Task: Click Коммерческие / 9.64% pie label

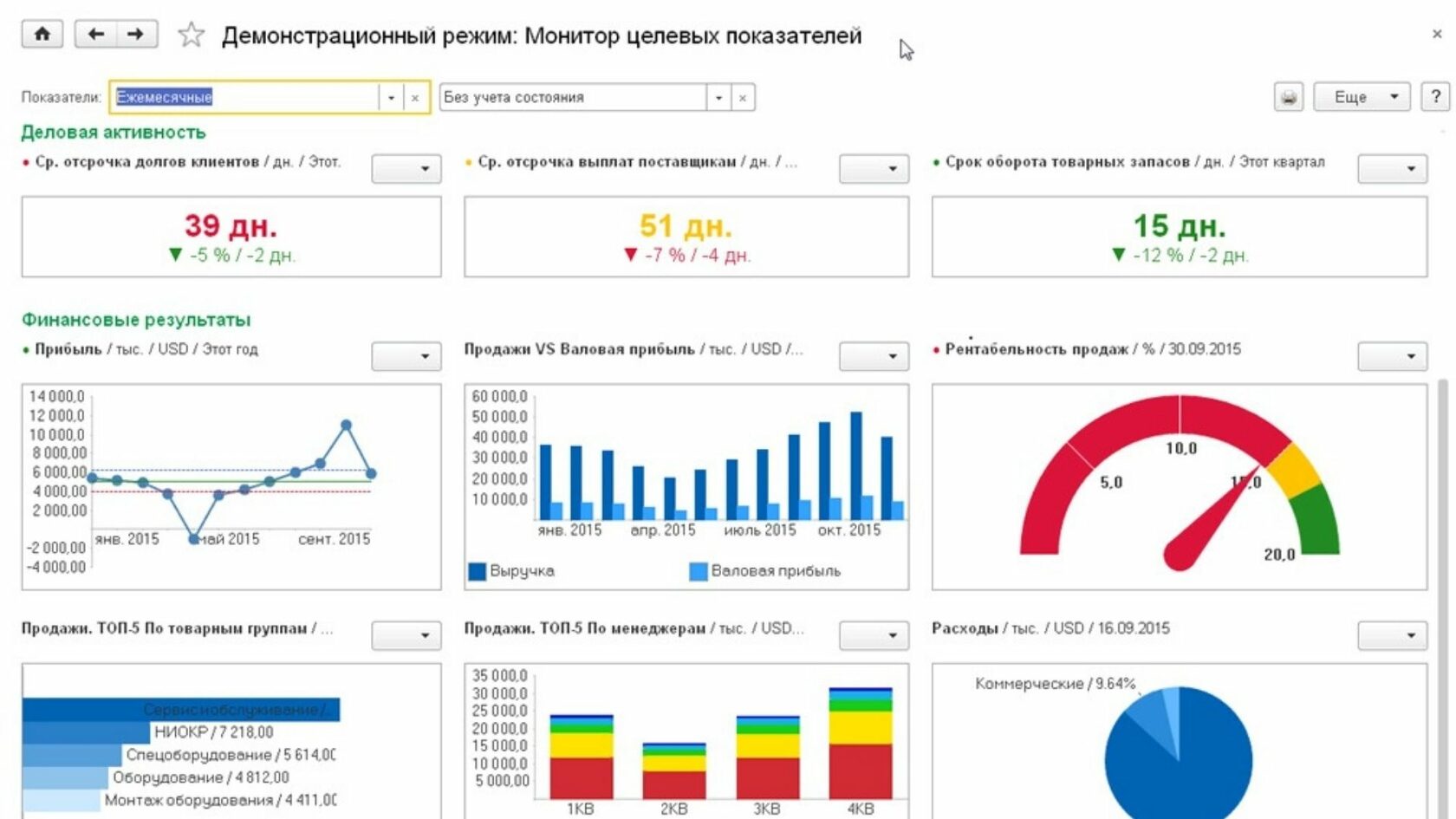Action: coord(1055,684)
